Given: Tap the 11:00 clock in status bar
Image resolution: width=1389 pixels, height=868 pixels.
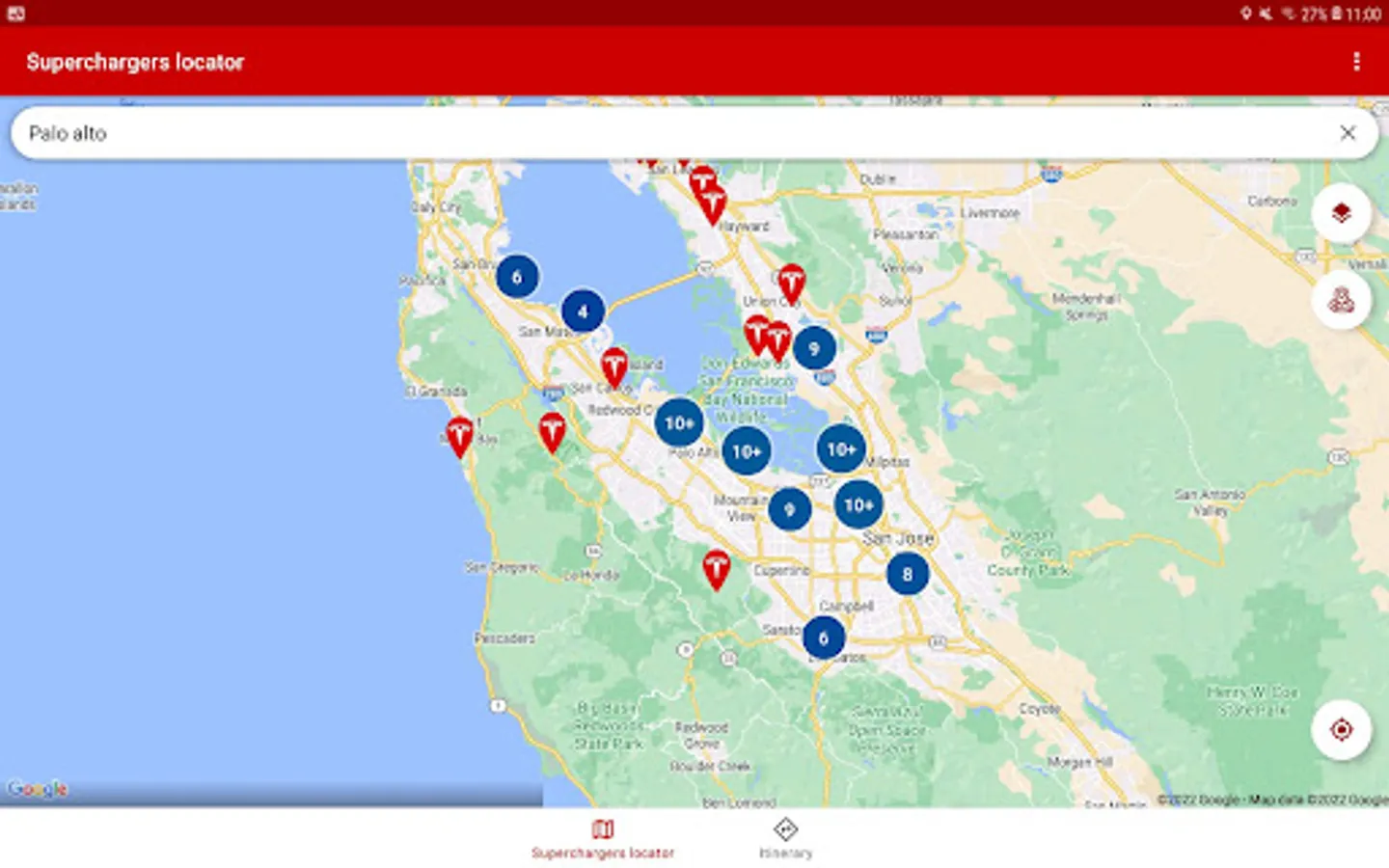Looking at the screenshot, I should 1363,14.
